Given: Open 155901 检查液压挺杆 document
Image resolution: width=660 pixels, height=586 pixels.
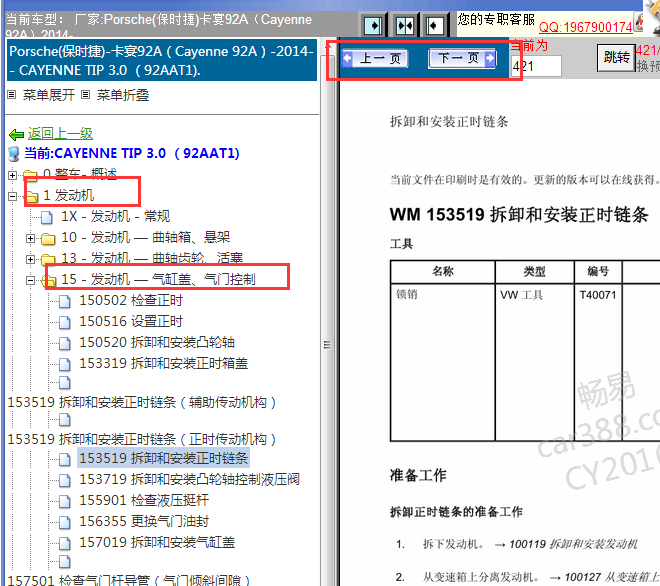Looking at the screenshot, I should click(x=144, y=501).
